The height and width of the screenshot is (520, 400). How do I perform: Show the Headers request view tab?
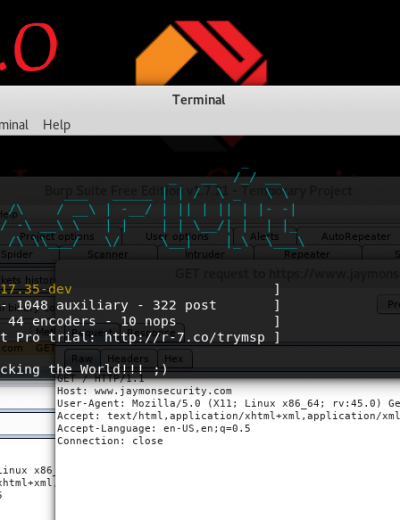(128, 359)
